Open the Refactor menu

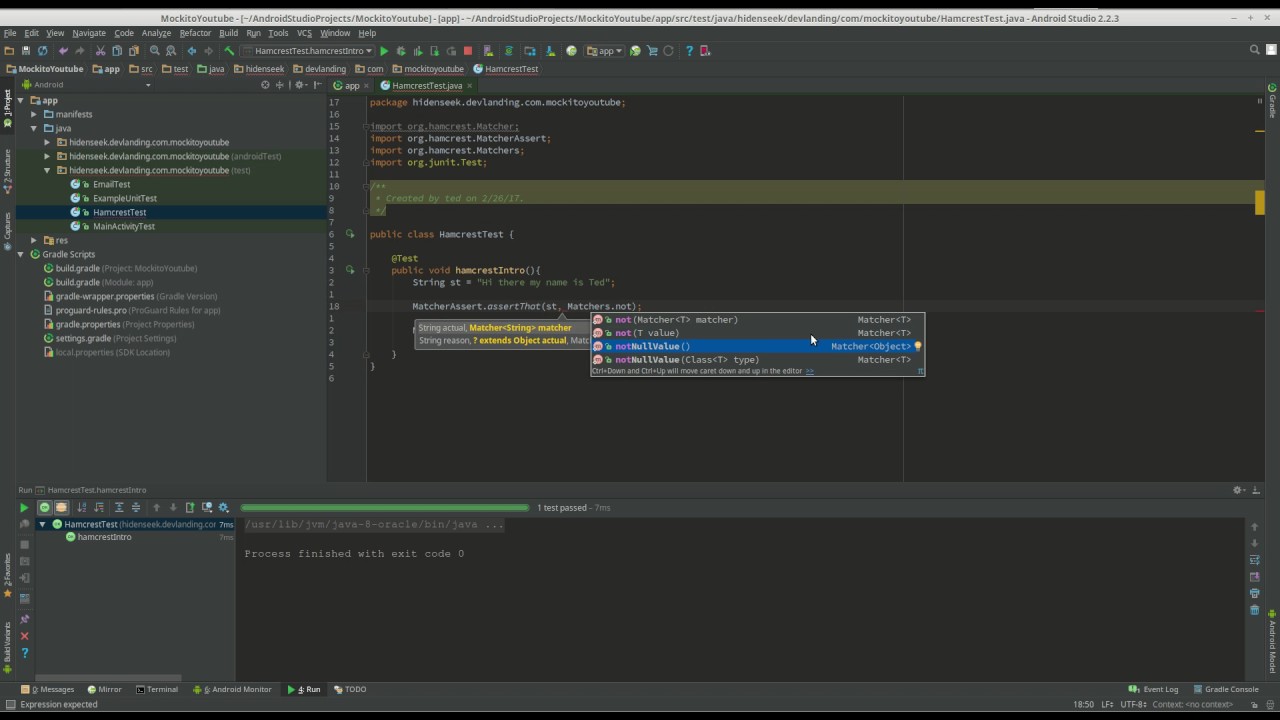pos(195,33)
